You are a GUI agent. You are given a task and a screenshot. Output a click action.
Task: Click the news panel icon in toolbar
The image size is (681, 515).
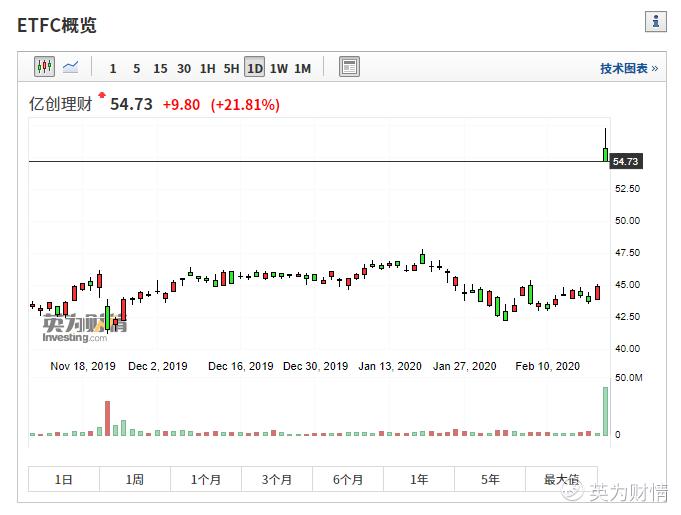[x=349, y=67]
